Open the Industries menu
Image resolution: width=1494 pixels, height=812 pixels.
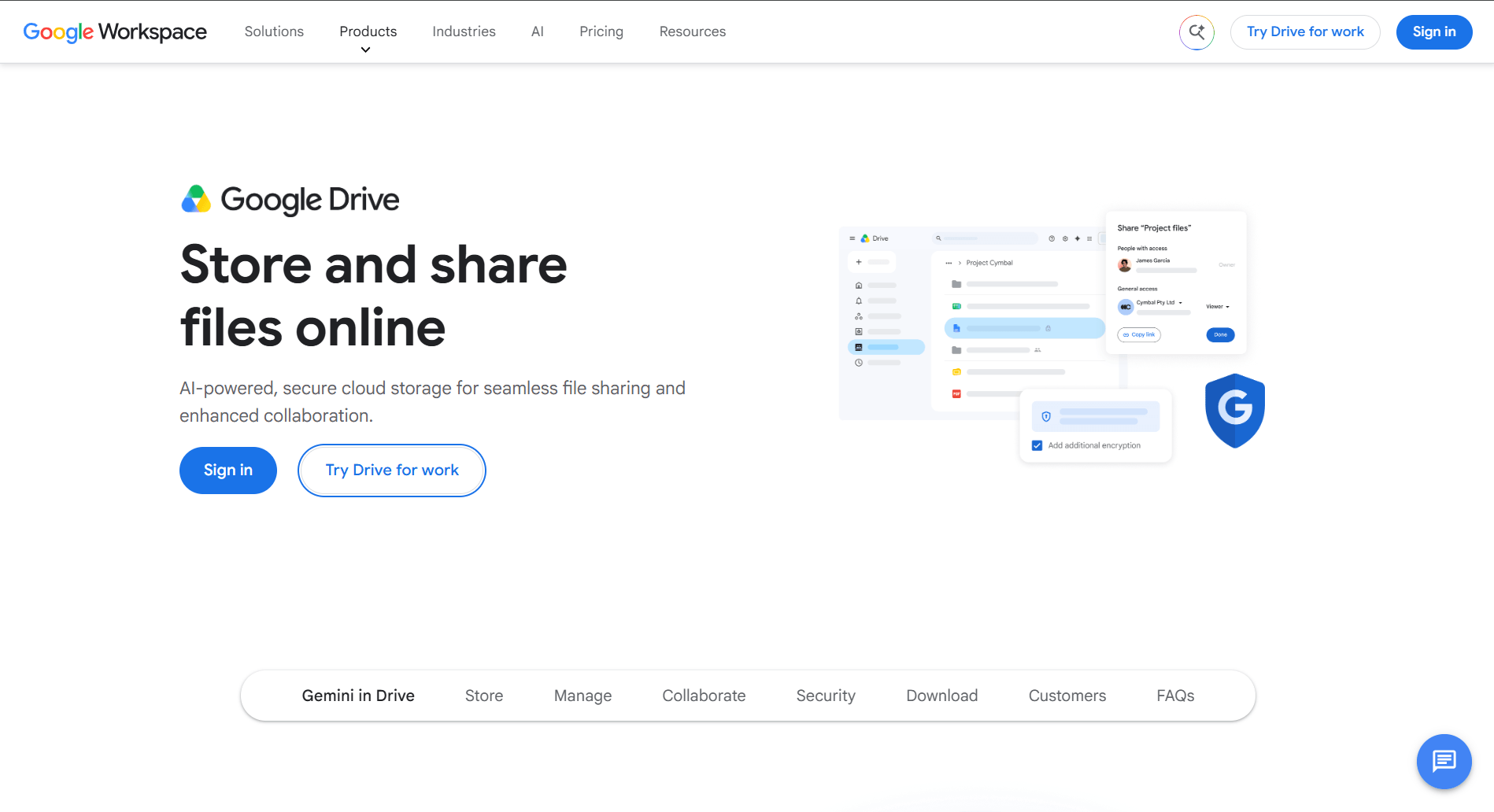pos(464,31)
